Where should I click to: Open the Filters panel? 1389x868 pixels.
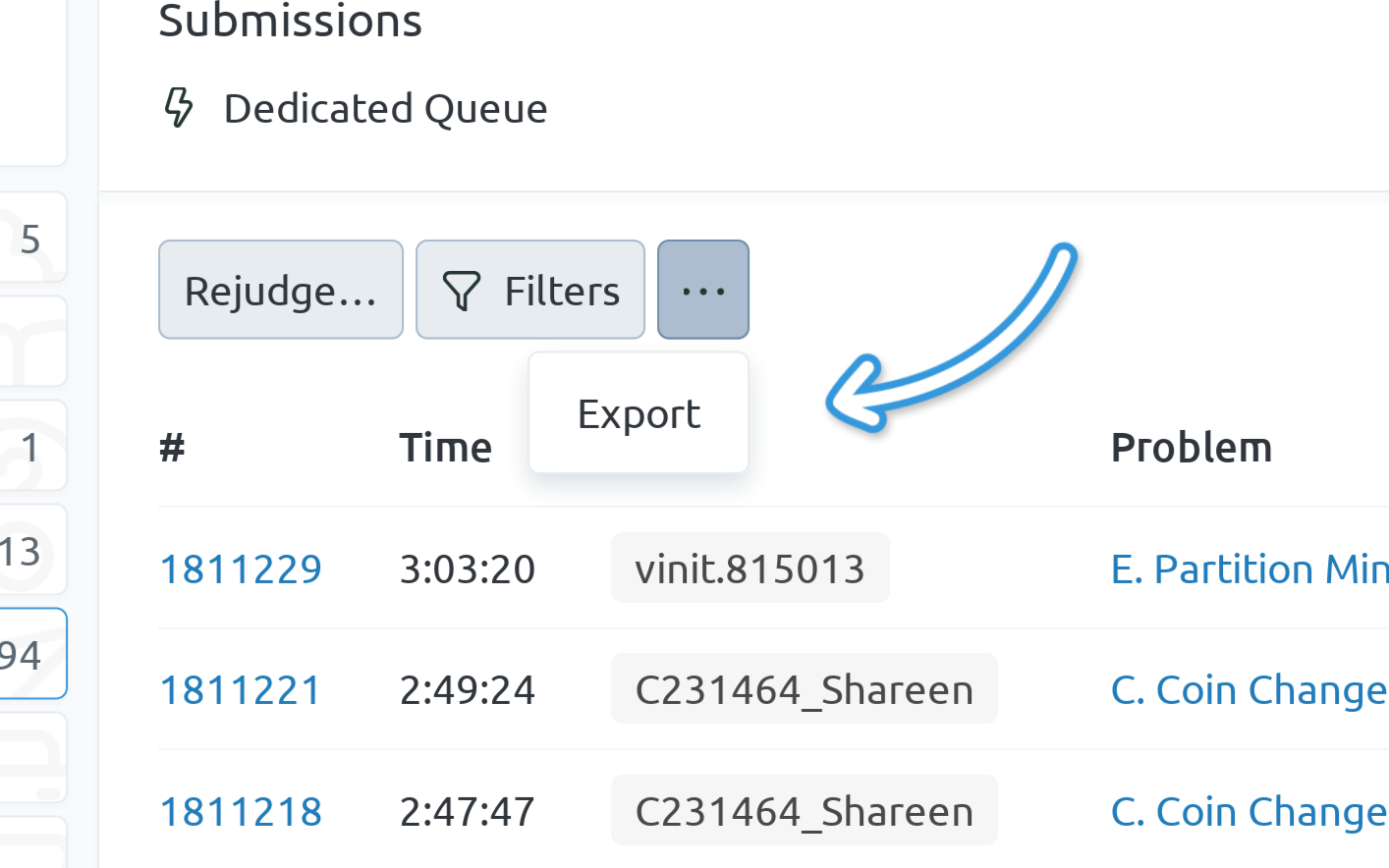pyautogui.click(x=530, y=291)
